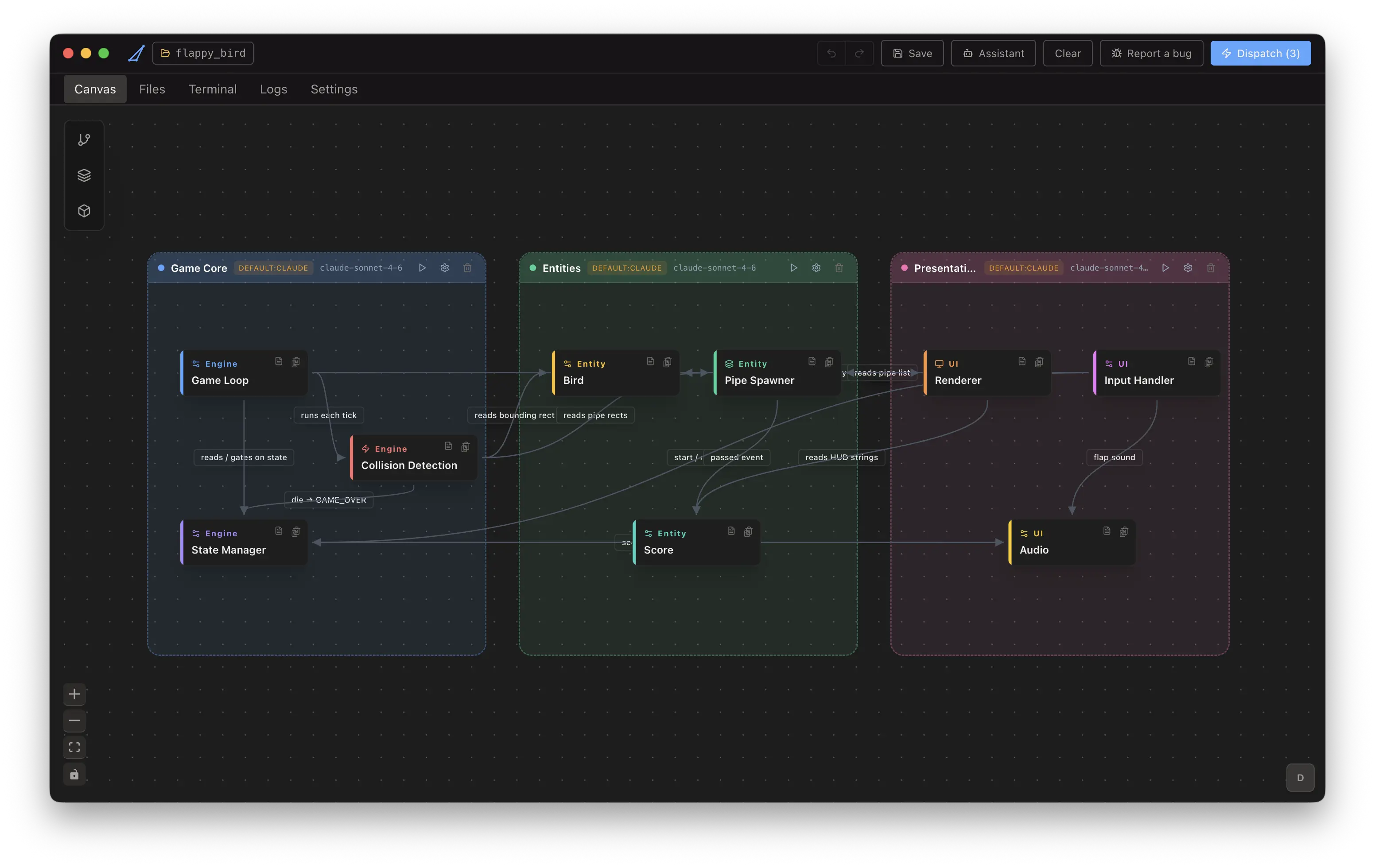Fit canvas view to screen
Image resolution: width=1375 pixels, height=868 pixels.
pyautogui.click(x=74, y=747)
